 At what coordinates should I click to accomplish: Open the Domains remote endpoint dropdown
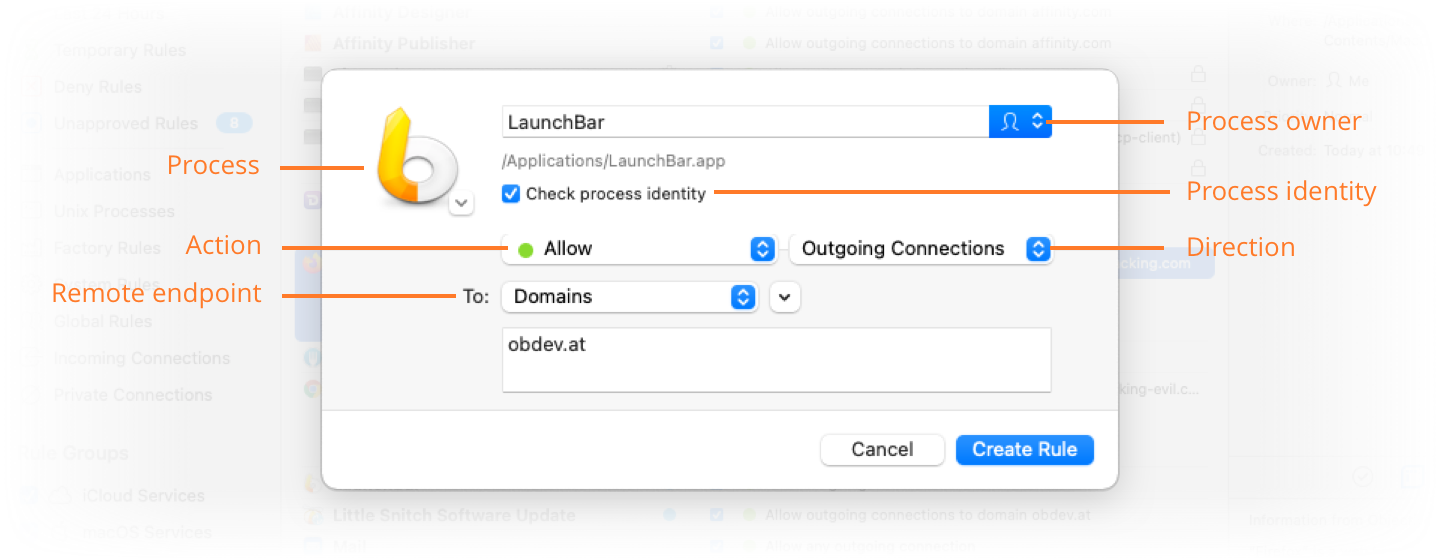pos(629,297)
